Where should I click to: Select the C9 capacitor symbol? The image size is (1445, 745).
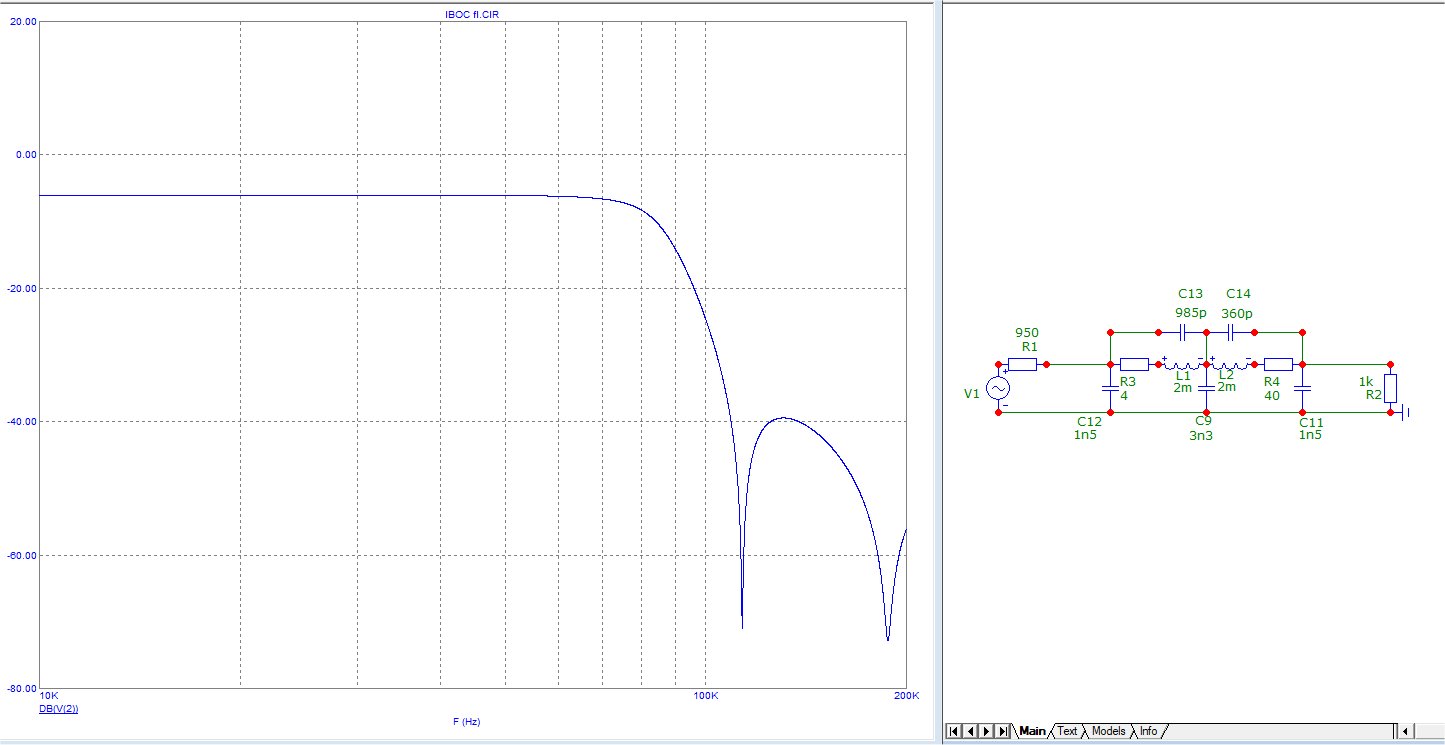tap(1206, 388)
